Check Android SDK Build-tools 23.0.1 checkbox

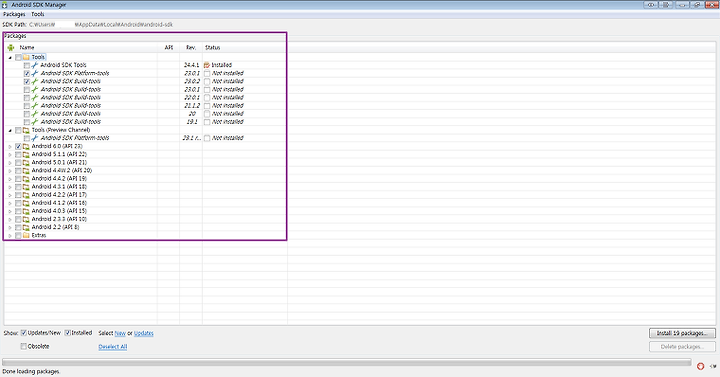click(x=27, y=90)
